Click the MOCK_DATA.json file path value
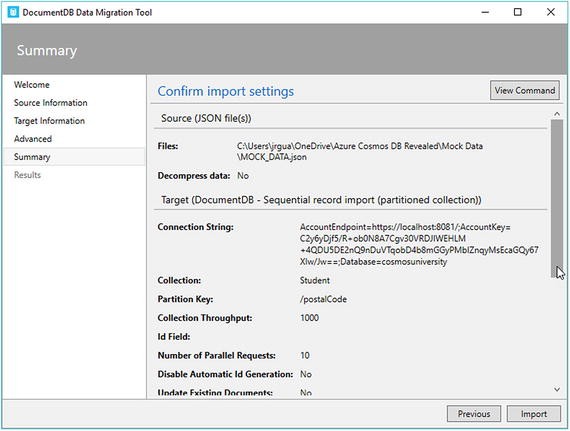The height and width of the screenshot is (431, 570). 360,152
